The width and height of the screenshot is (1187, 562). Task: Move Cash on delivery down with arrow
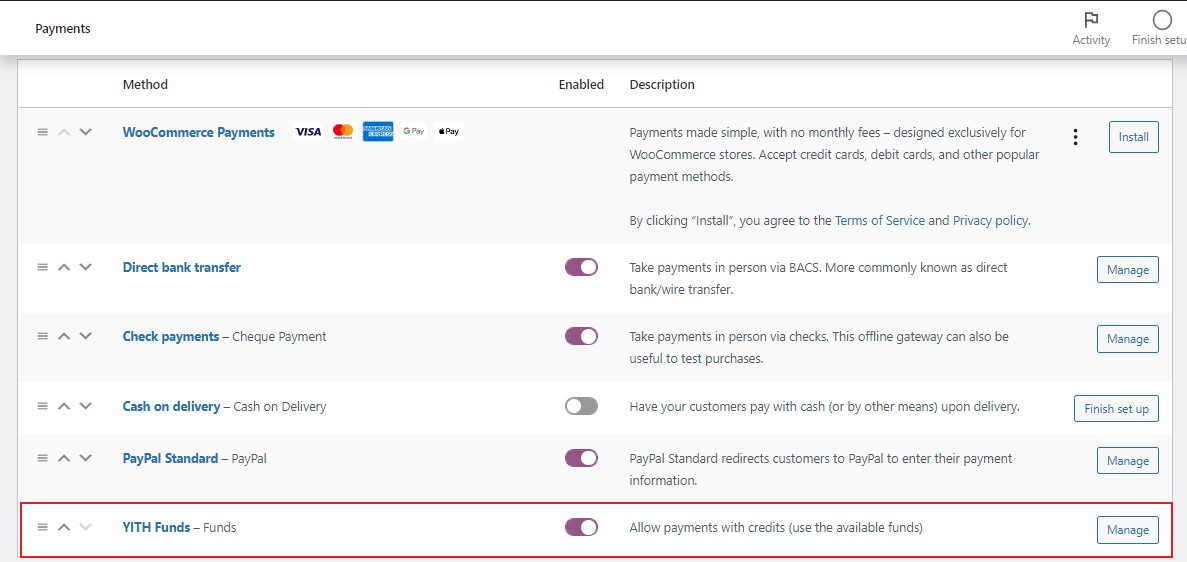[86, 407]
